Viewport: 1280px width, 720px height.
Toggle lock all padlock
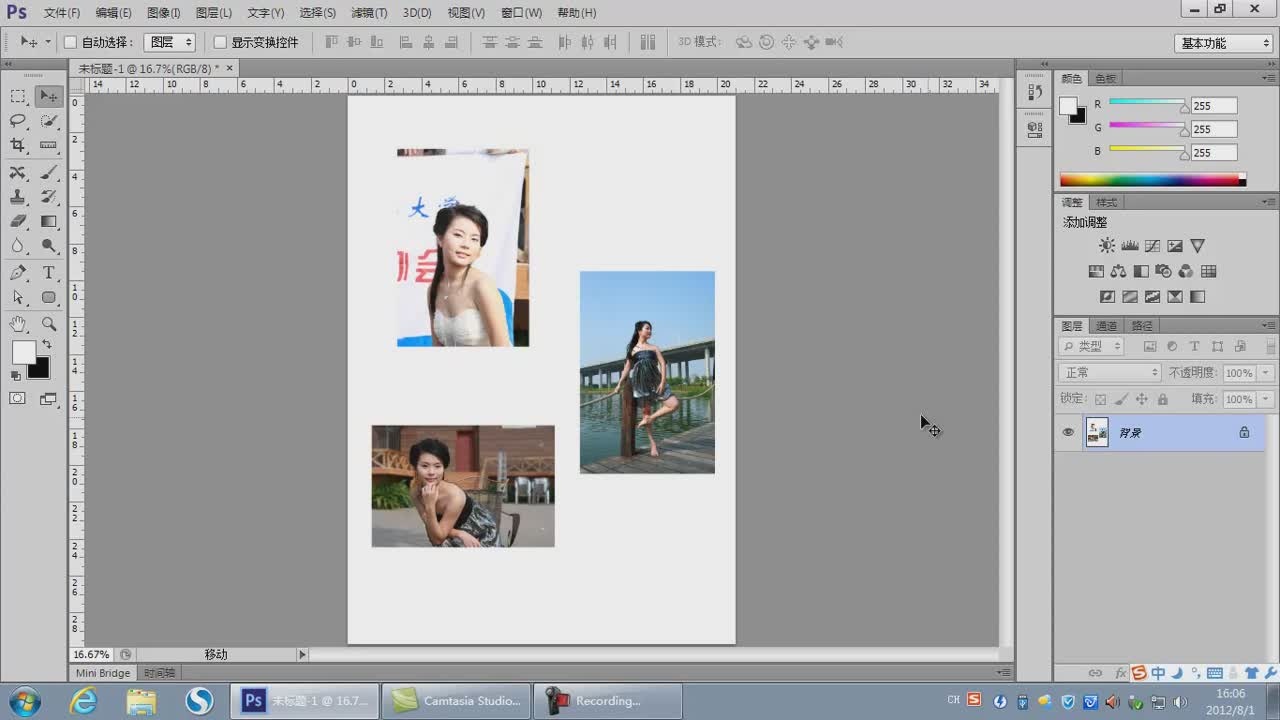click(x=1162, y=399)
